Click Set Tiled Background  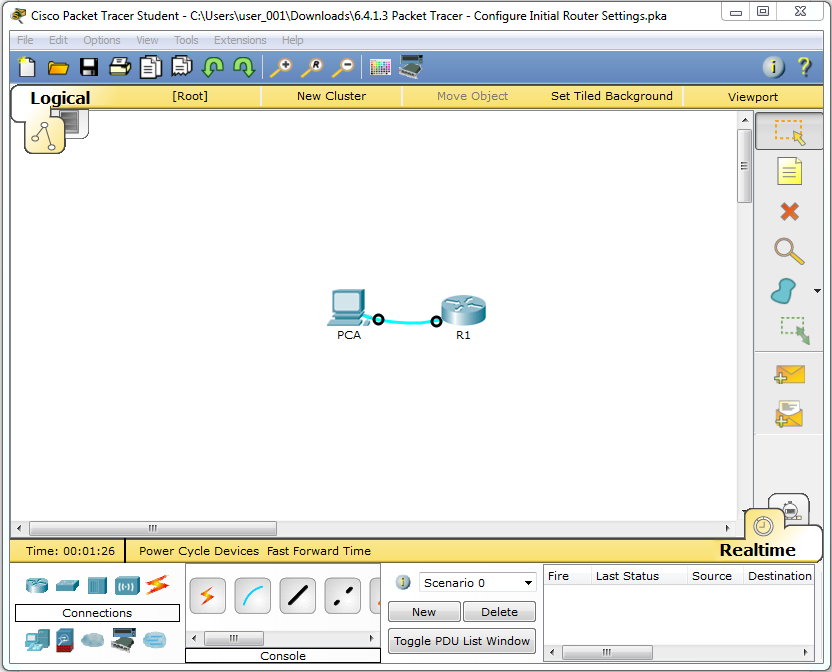[612, 96]
